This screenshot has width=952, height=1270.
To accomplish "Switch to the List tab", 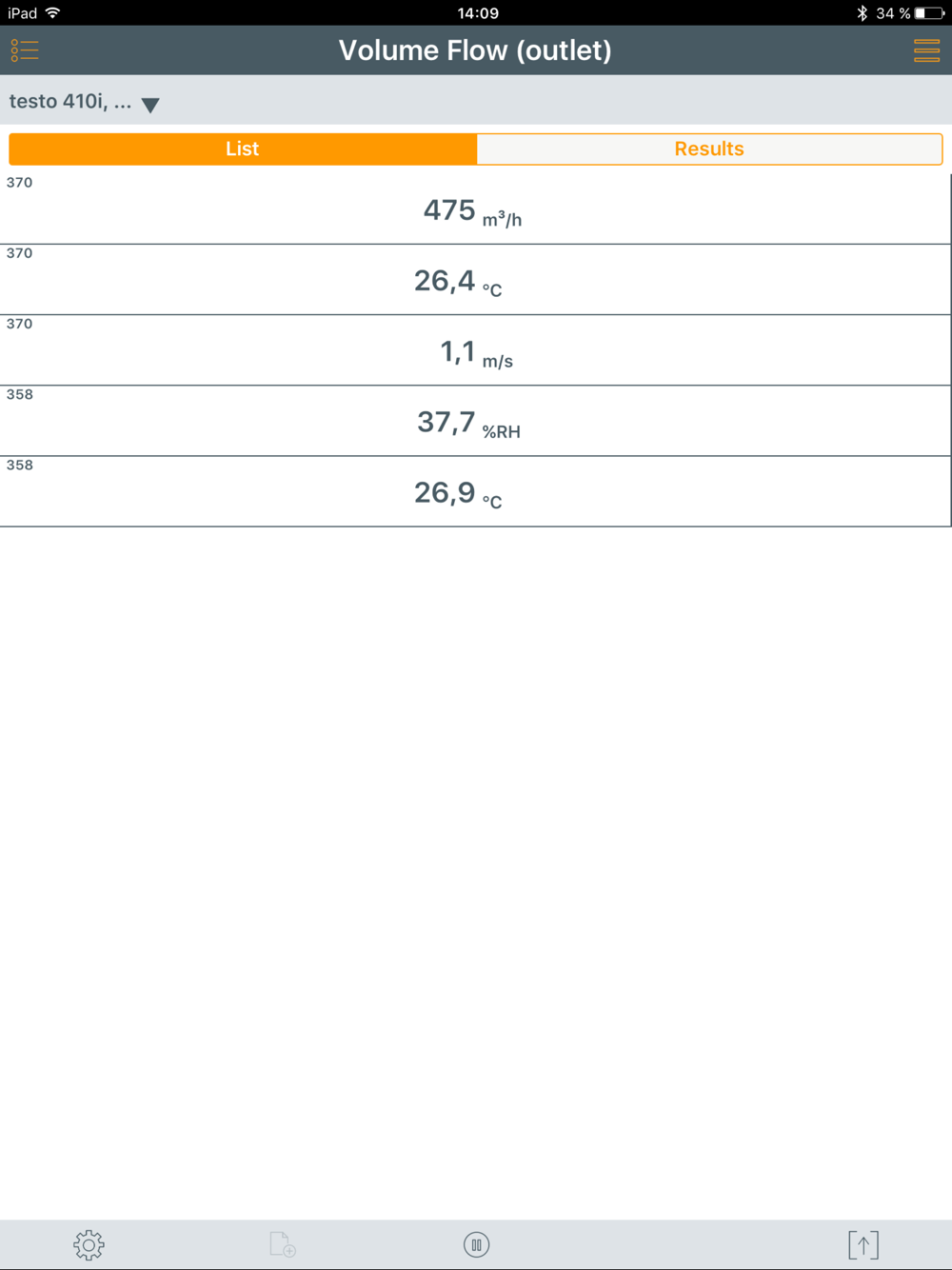I will 243,149.
